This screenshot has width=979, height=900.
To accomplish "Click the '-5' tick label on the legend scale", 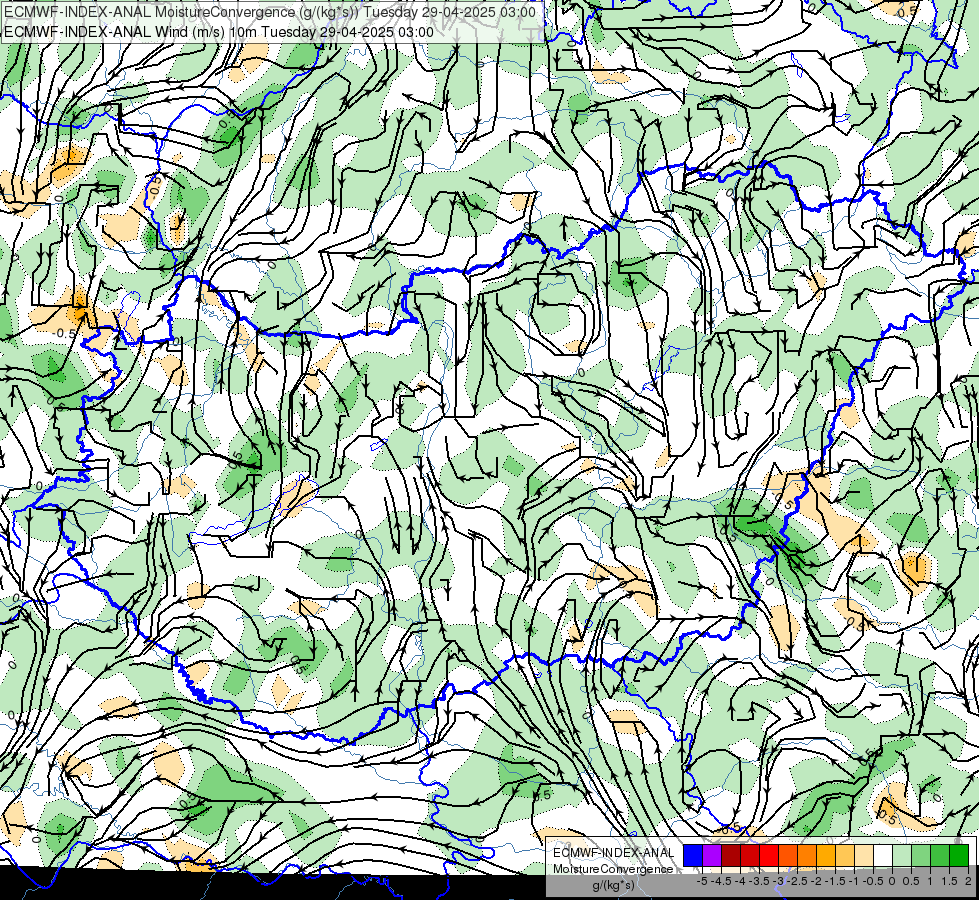I will (x=702, y=881).
